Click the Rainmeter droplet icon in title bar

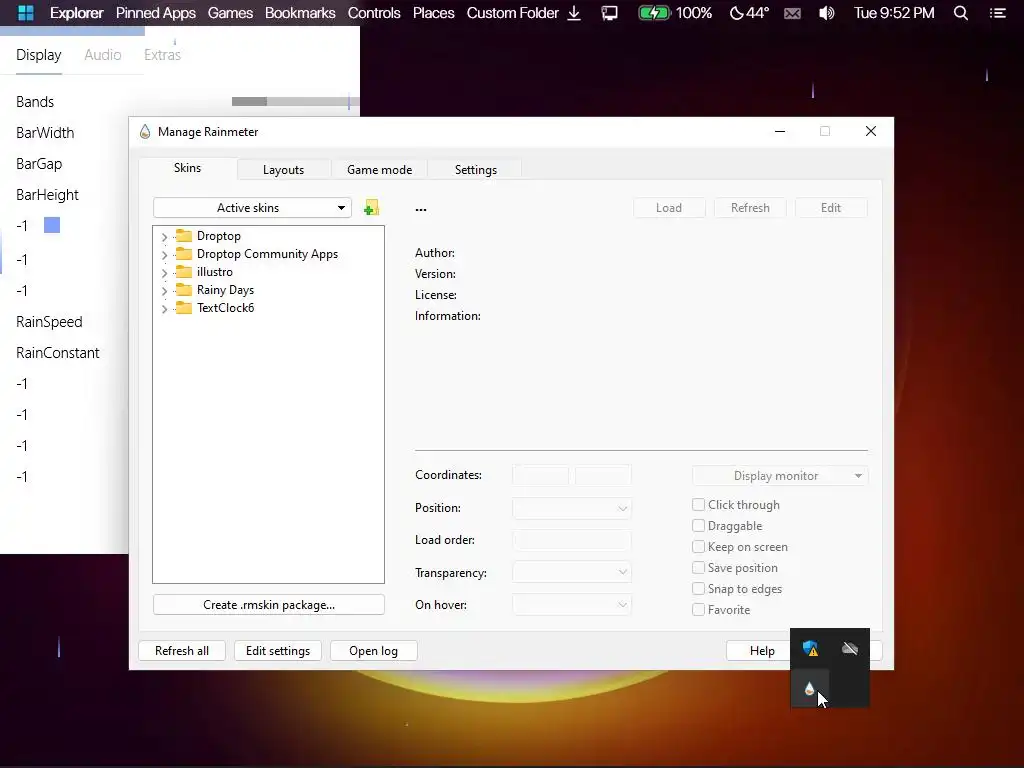(145, 131)
